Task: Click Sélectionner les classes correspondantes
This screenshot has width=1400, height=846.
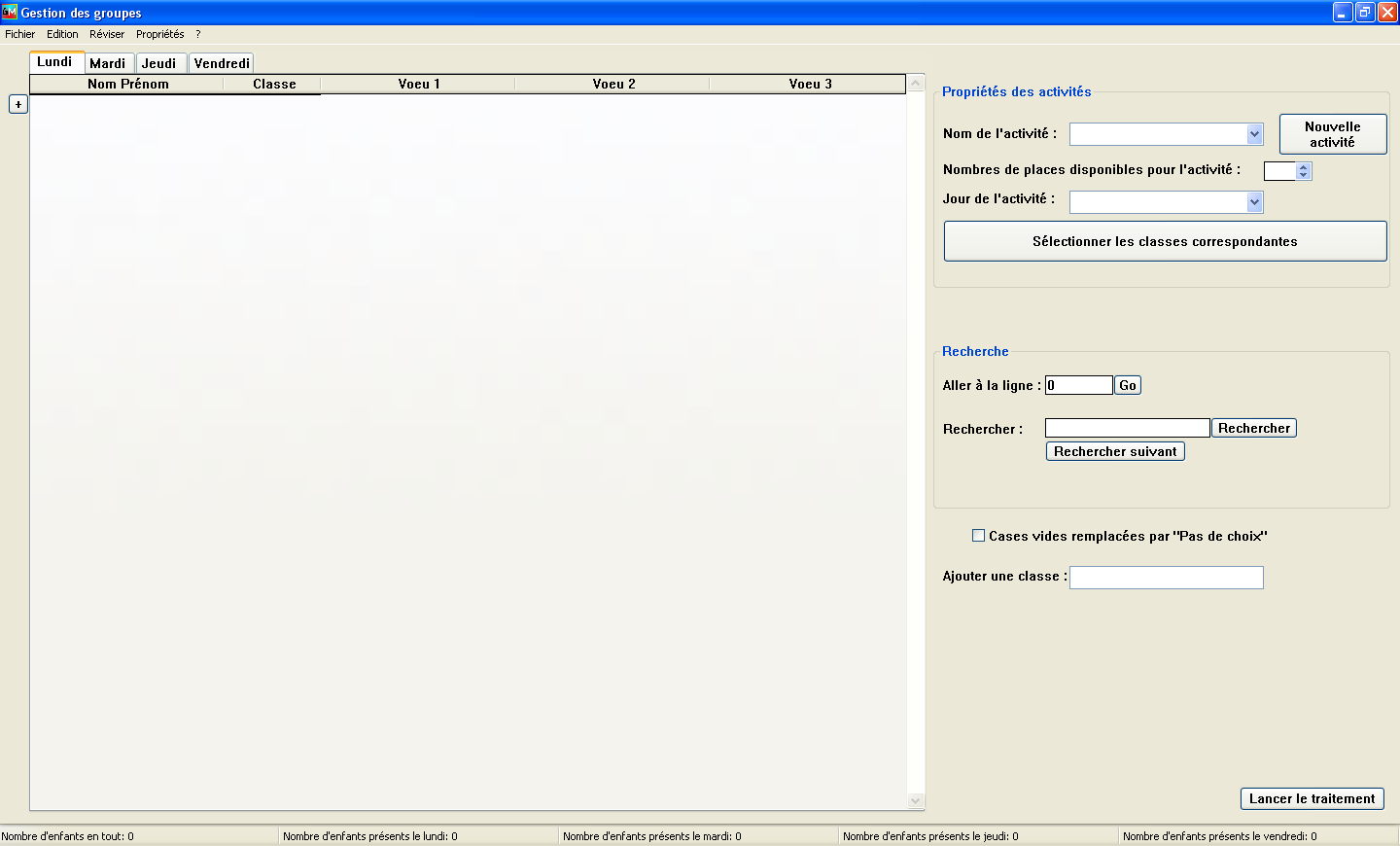Action: (x=1165, y=240)
